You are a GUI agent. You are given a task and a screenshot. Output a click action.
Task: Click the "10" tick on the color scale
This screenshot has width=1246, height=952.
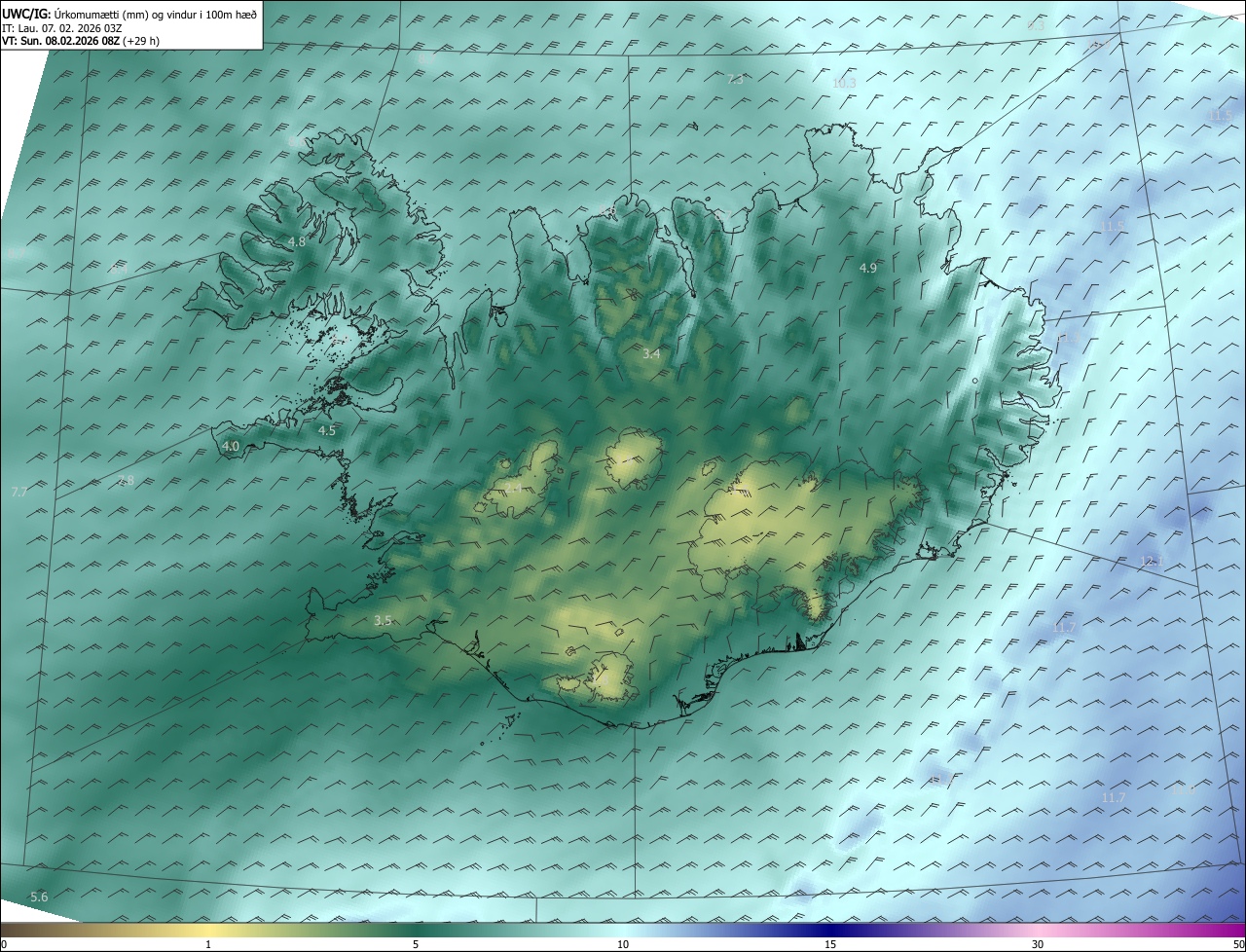[x=623, y=945]
